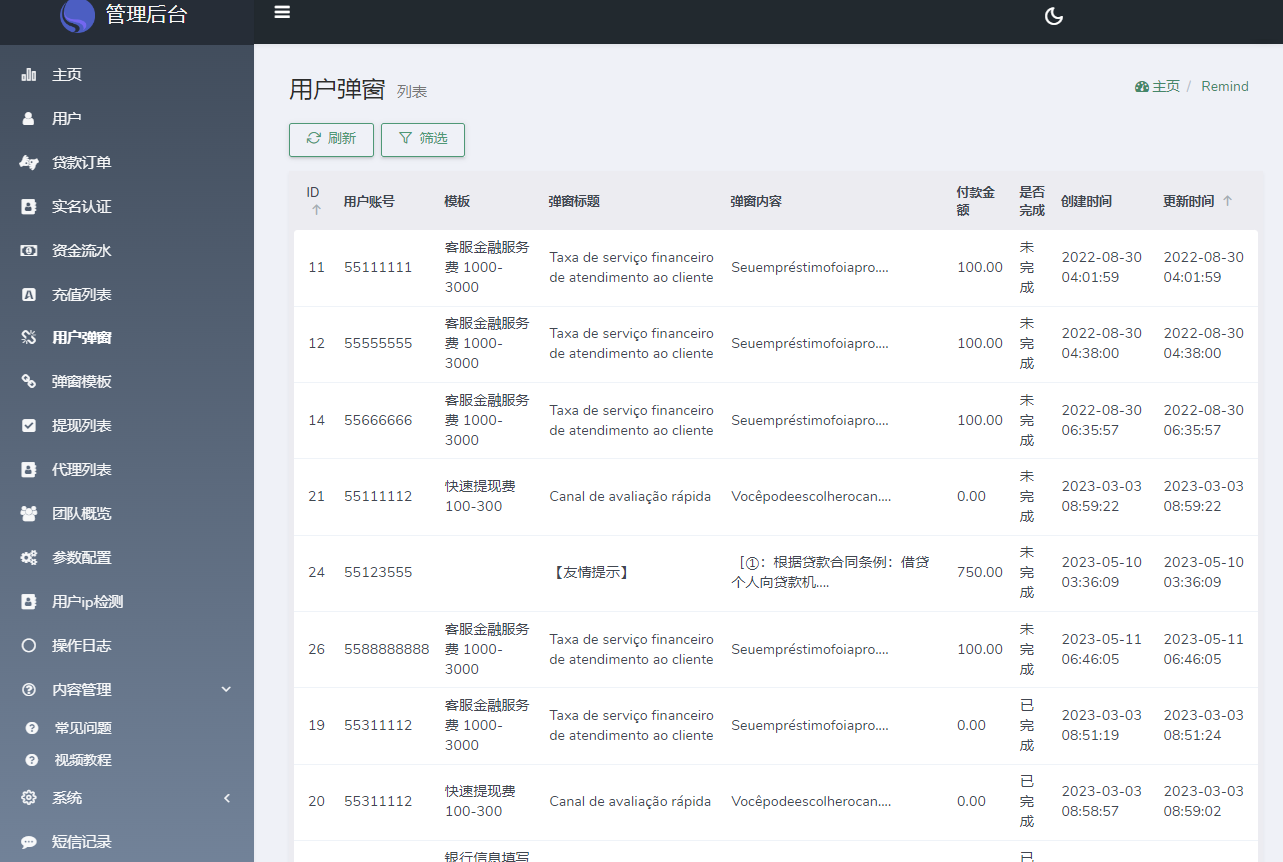Click the 管理后台 title in the header
The height and width of the screenshot is (862, 1283).
pos(146,15)
